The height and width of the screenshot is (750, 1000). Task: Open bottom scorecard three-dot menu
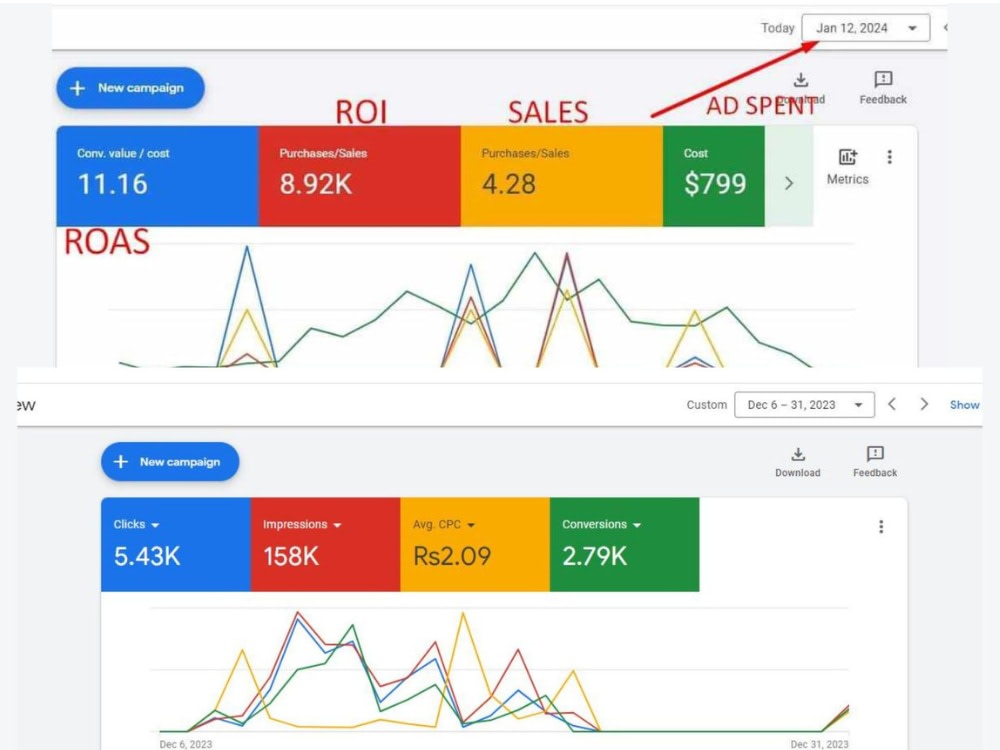(881, 527)
